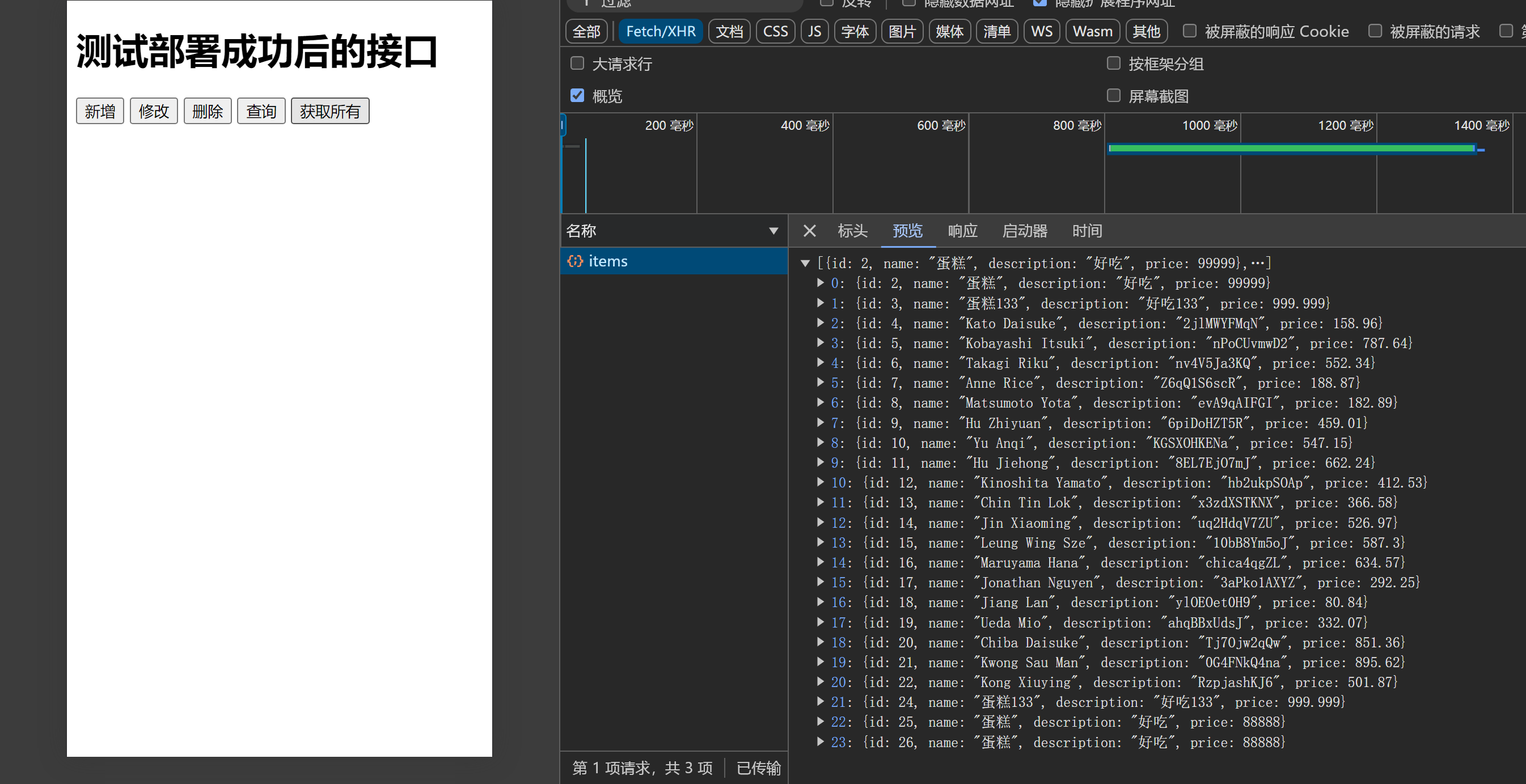Check 被屏蔽的响应 Cookie option

1190,31
